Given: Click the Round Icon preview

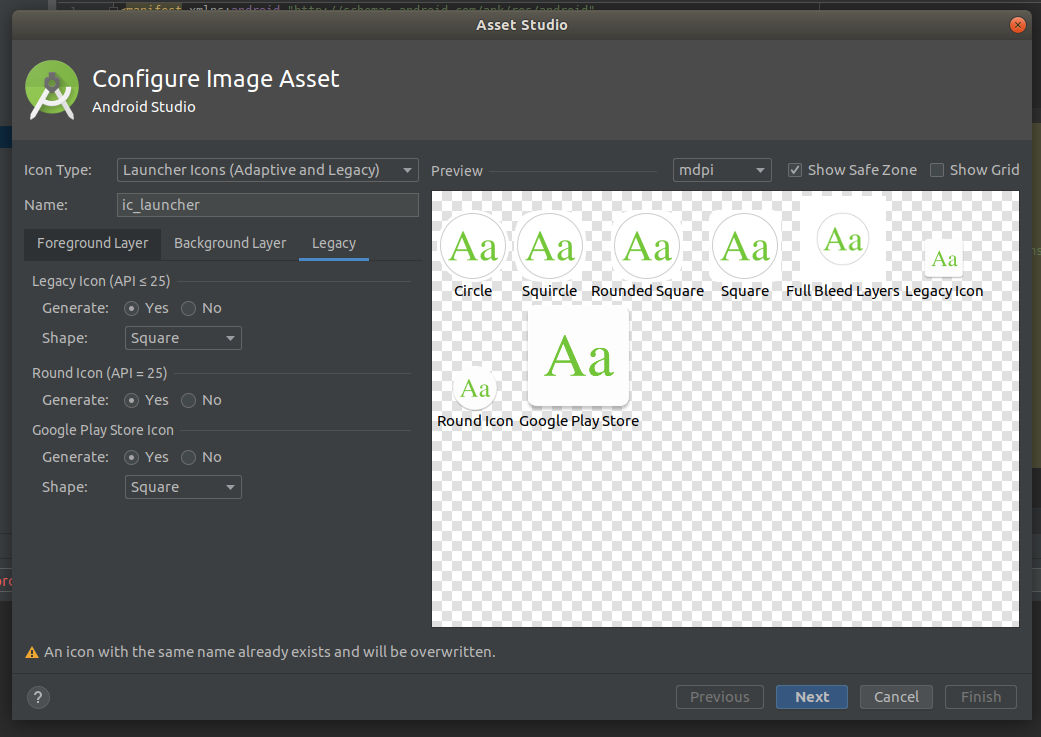Looking at the screenshot, I should point(474,388).
